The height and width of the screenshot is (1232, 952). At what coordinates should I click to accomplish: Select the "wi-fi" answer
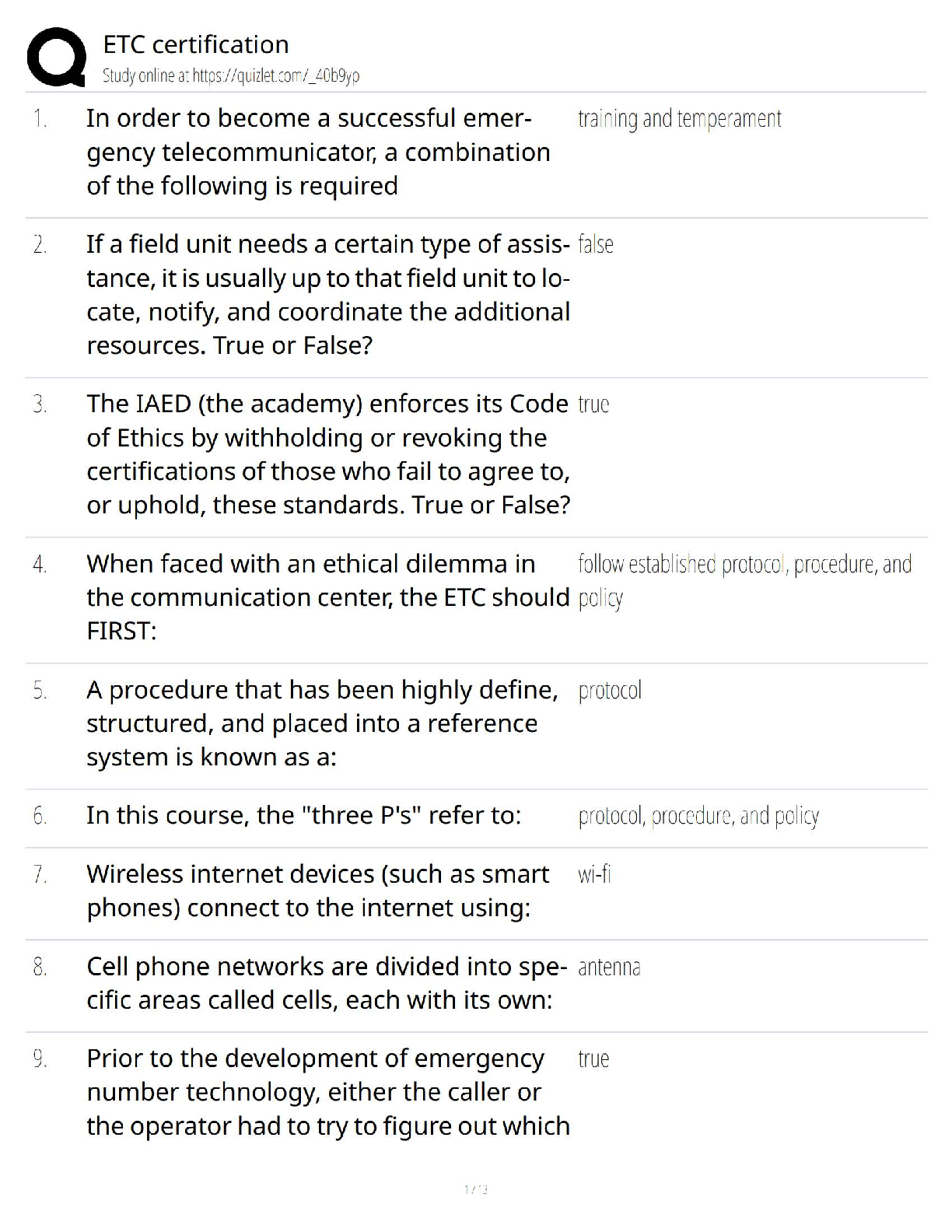click(594, 875)
